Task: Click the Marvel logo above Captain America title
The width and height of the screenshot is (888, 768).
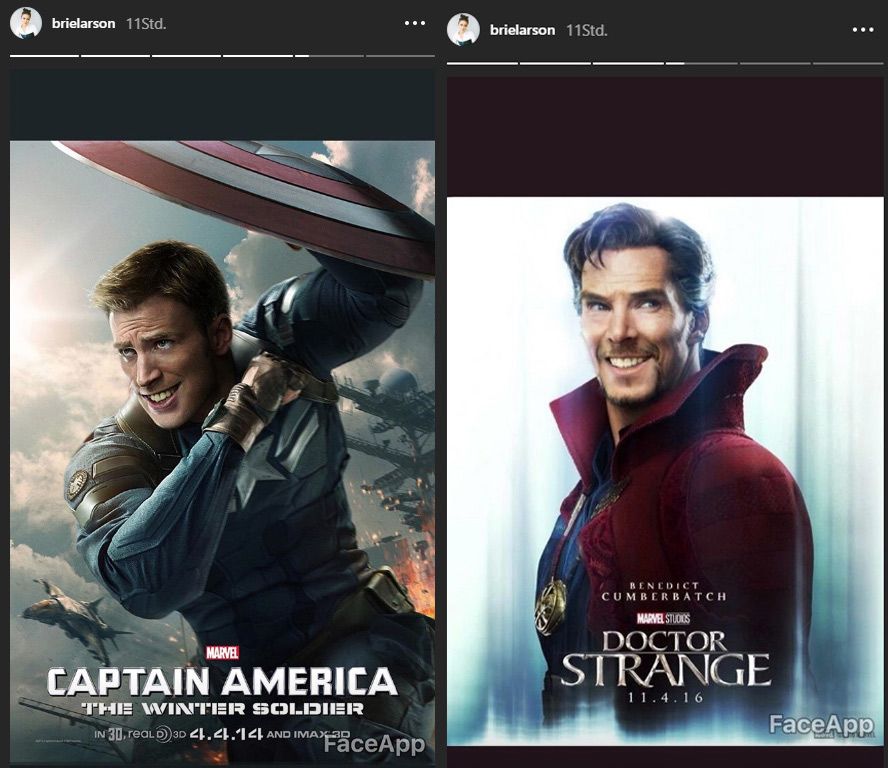Action: tap(222, 653)
